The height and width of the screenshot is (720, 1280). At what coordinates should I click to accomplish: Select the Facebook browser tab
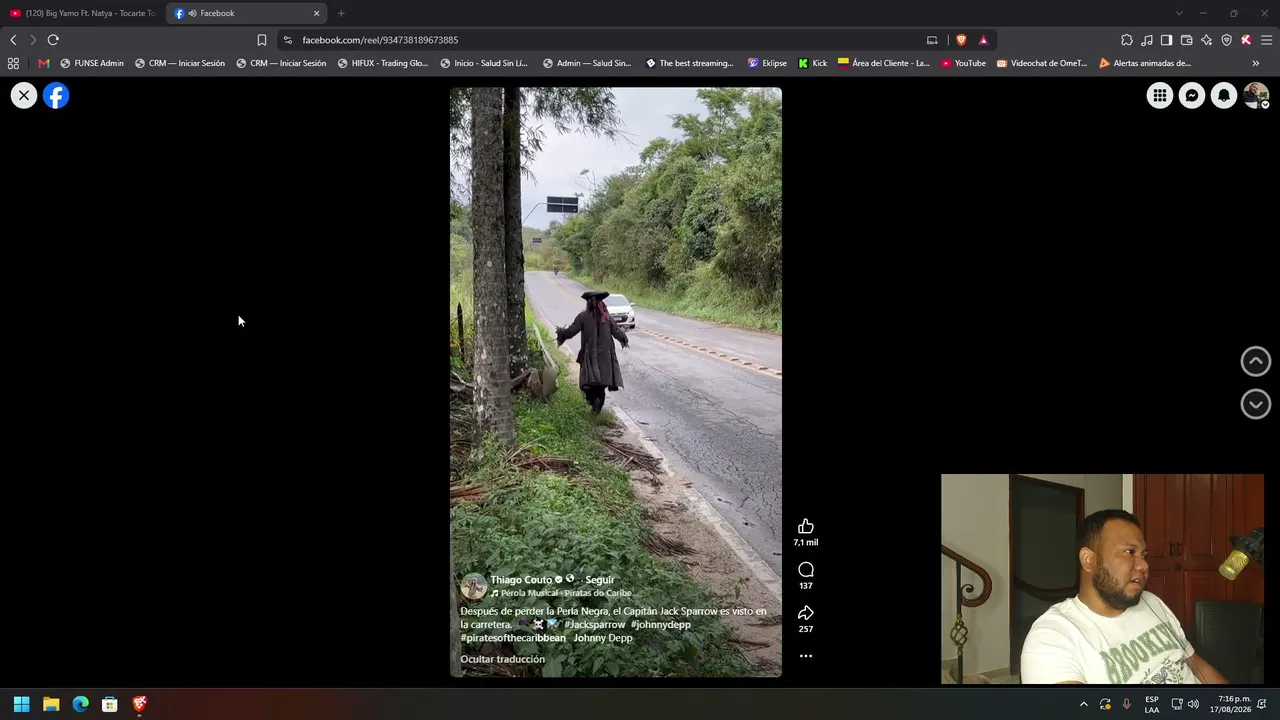point(247,13)
